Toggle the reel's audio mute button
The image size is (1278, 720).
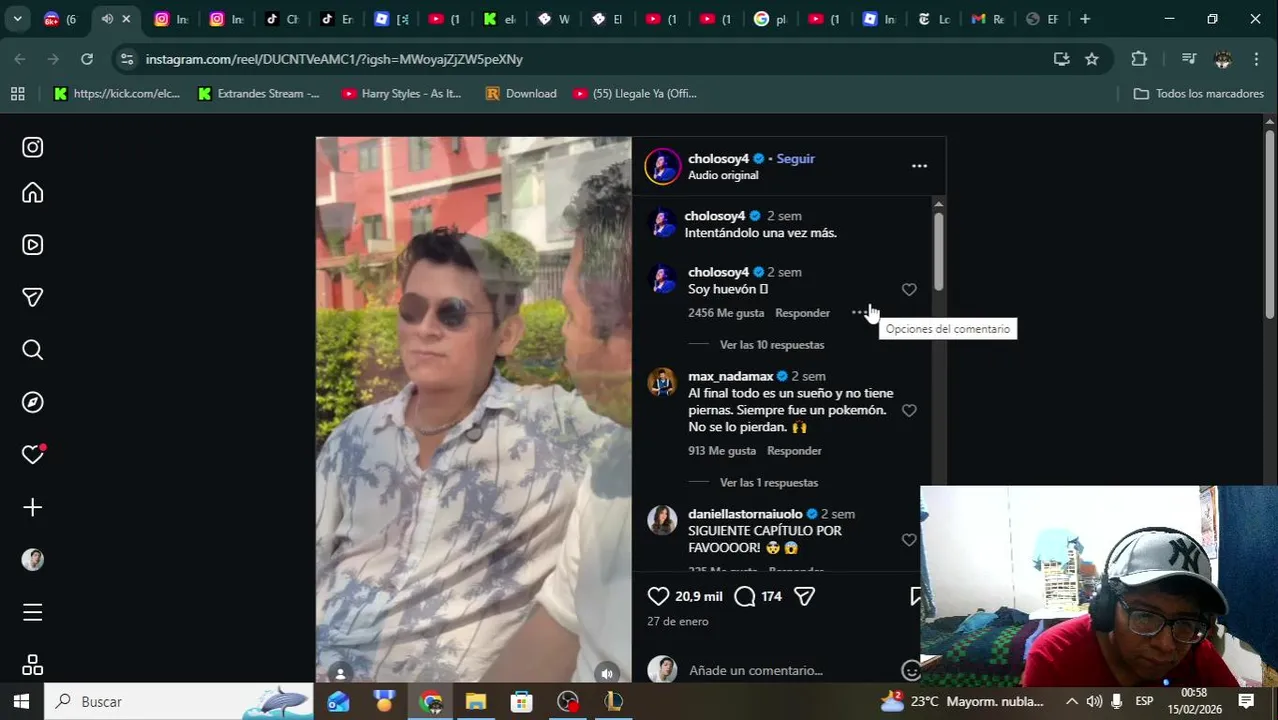coord(606,673)
